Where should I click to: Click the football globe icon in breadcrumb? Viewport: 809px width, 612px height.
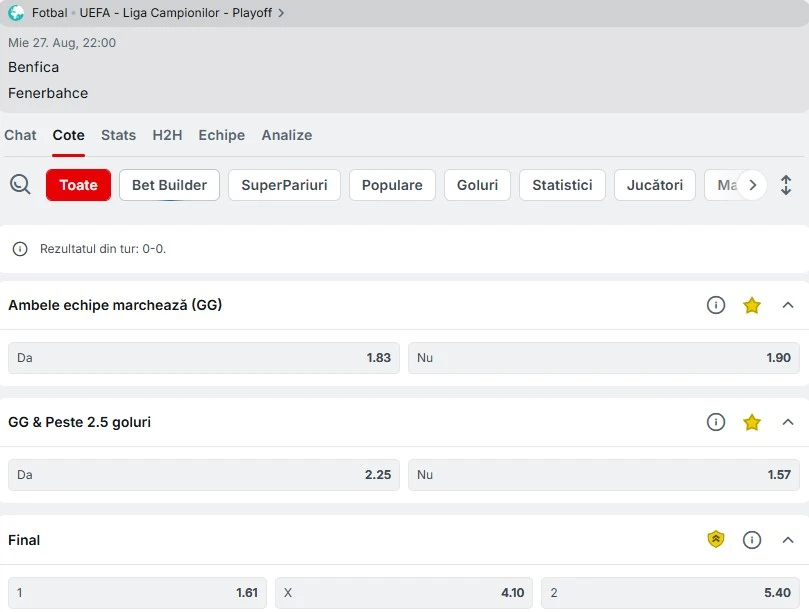(16, 12)
